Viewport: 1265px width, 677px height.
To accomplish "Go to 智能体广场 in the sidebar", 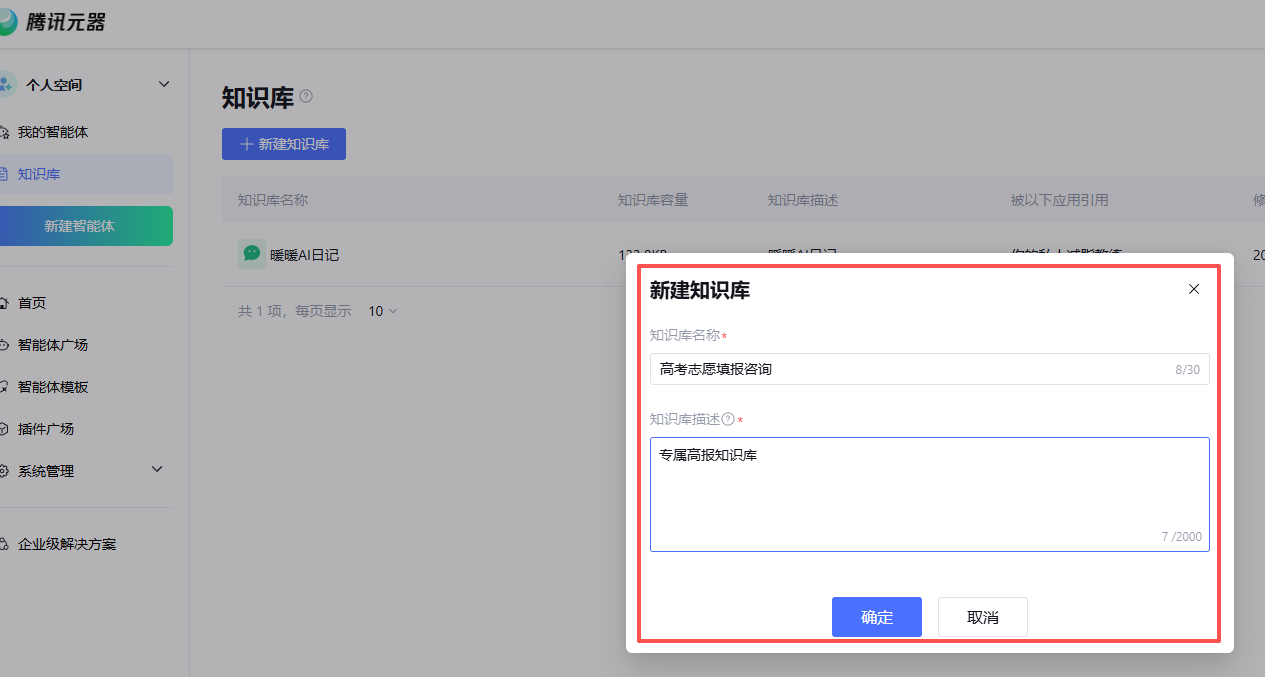I will pos(53,345).
